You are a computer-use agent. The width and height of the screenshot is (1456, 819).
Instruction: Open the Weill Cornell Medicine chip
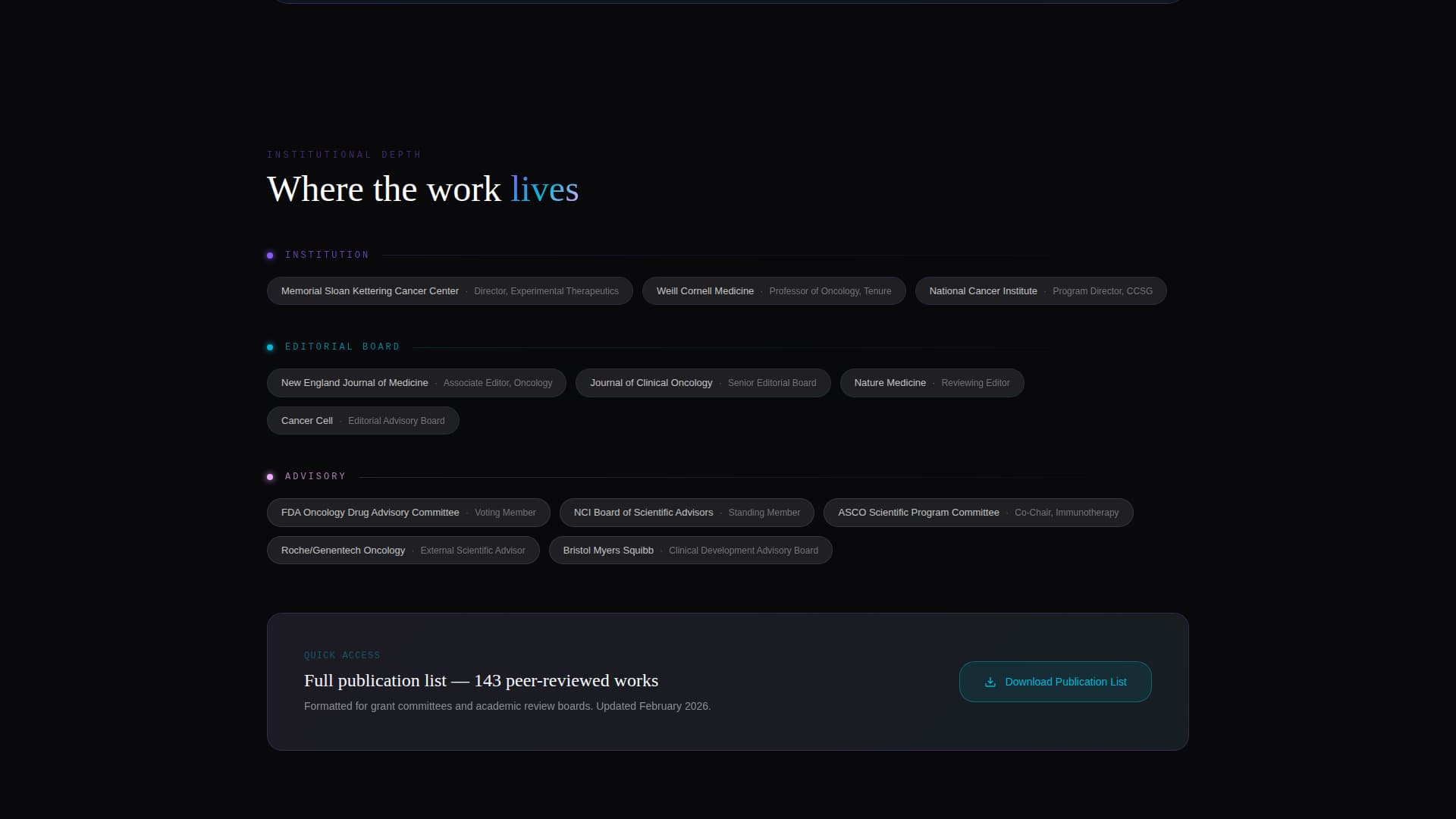[773, 291]
